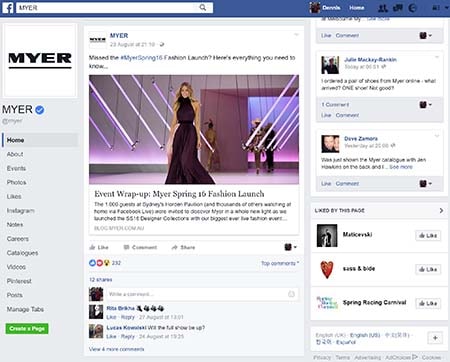The image size is (450, 362).
Task: Click in the Write a comment field
Action: (x=202, y=294)
